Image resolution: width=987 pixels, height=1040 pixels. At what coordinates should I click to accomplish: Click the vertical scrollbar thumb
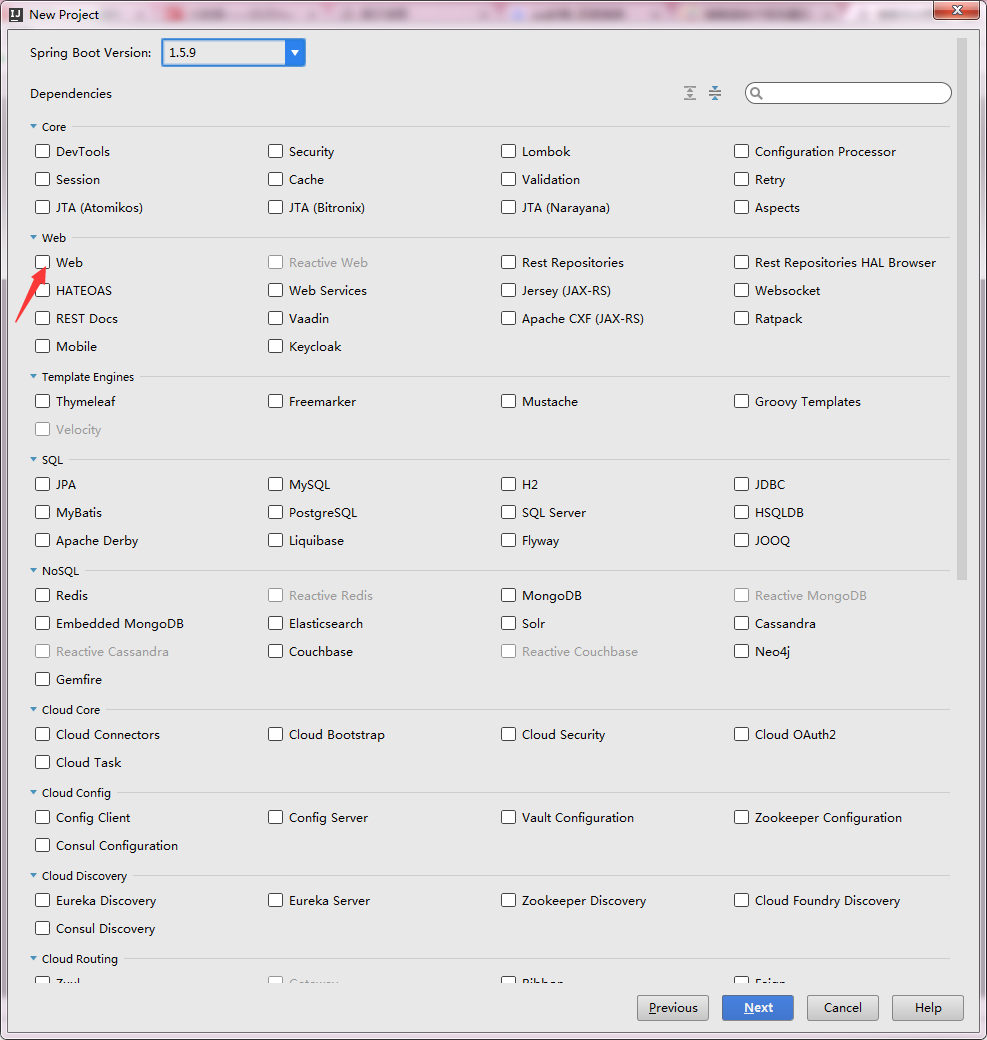pos(962,309)
